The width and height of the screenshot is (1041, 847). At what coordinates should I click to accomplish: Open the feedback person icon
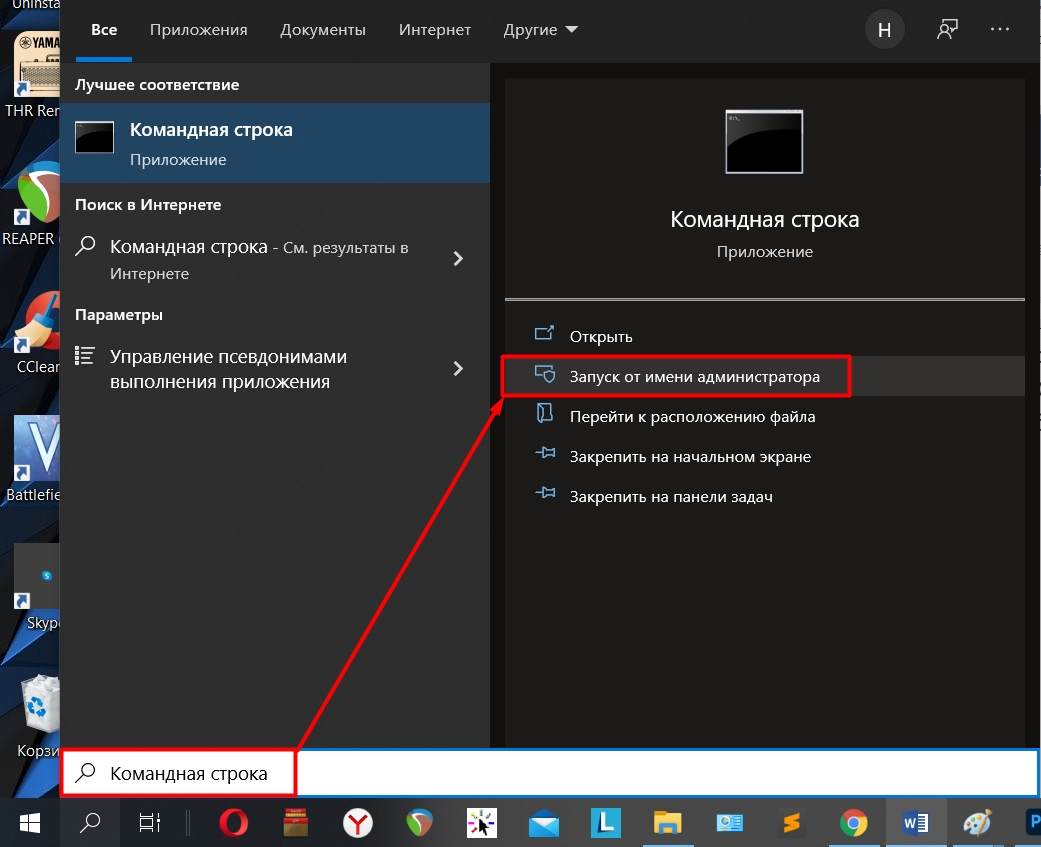[x=947, y=29]
